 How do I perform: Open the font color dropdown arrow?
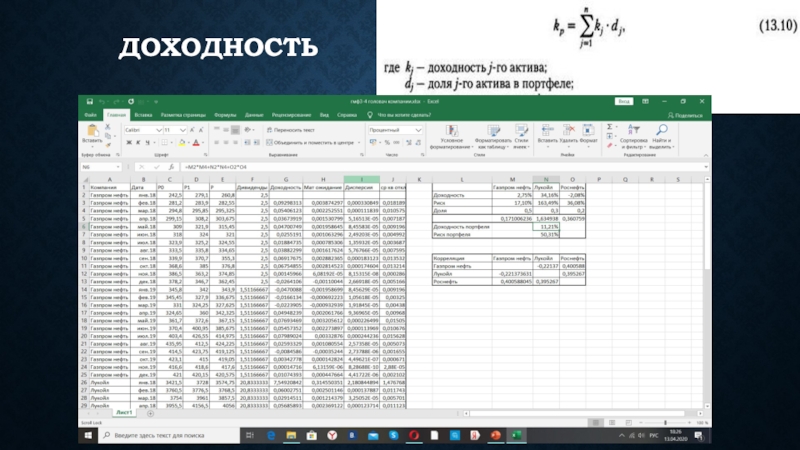click(203, 143)
